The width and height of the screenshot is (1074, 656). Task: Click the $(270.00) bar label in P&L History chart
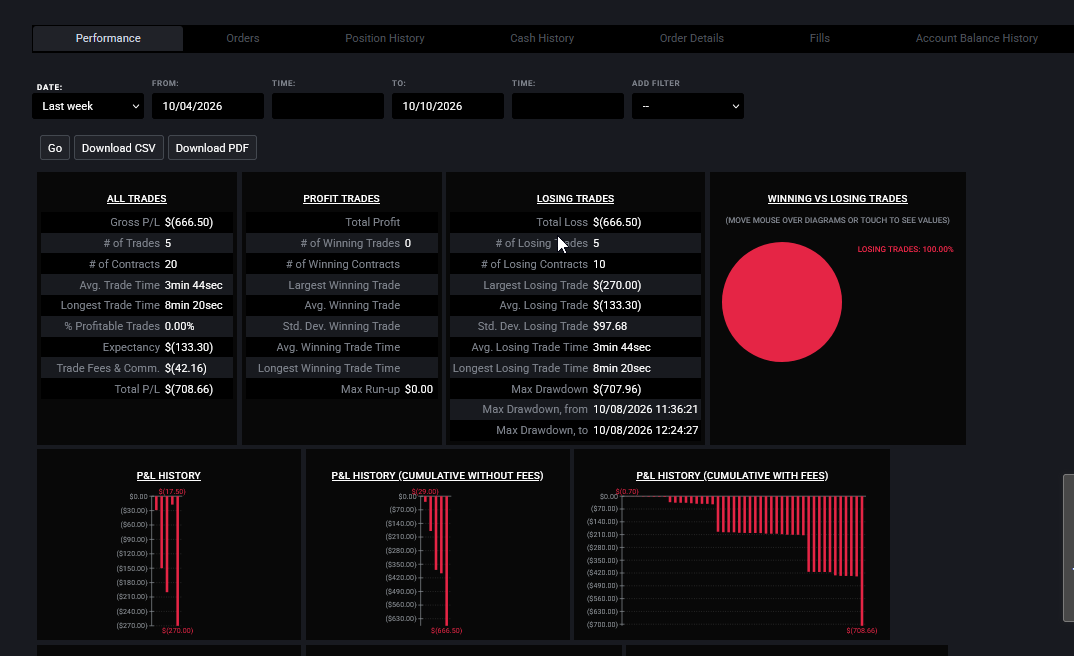(177, 631)
